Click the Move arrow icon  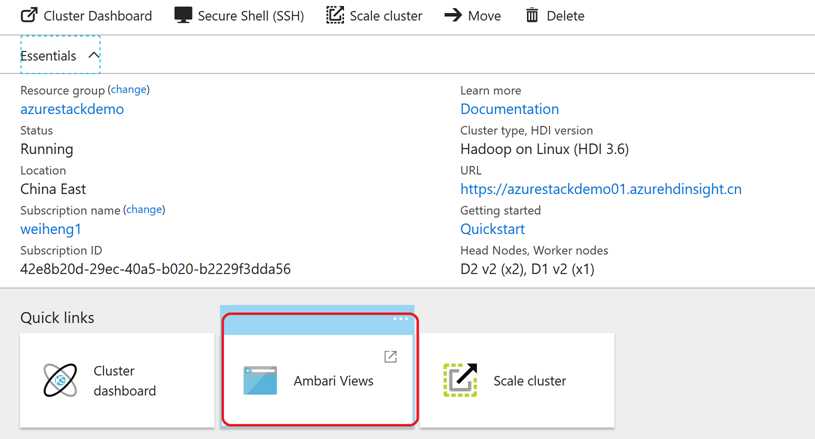(x=453, y=15)
